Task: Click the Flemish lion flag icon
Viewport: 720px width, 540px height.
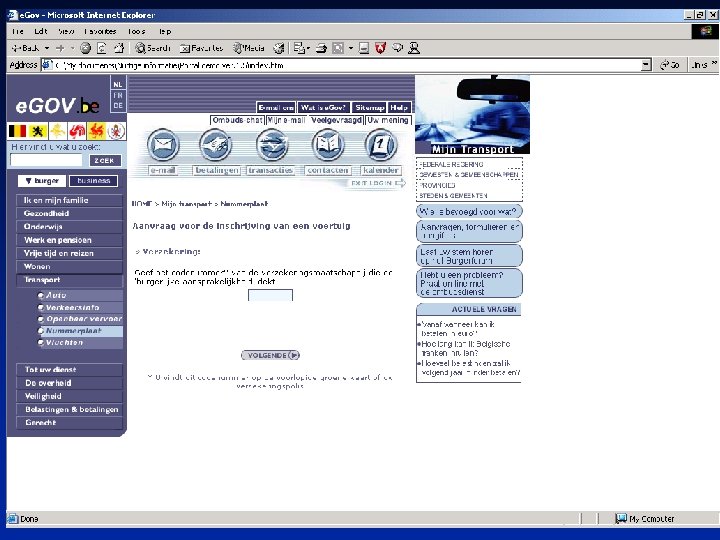Action: tap(38, 131)
